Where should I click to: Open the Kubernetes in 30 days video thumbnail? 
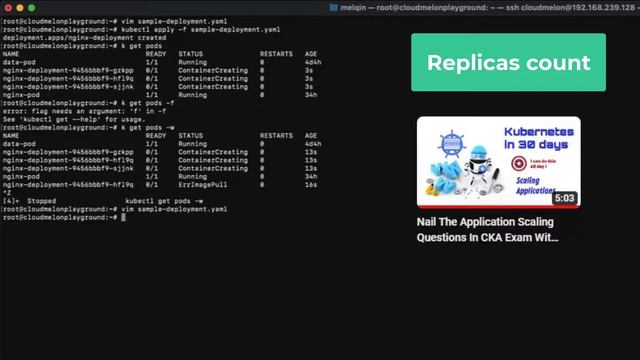pos(498,162)
